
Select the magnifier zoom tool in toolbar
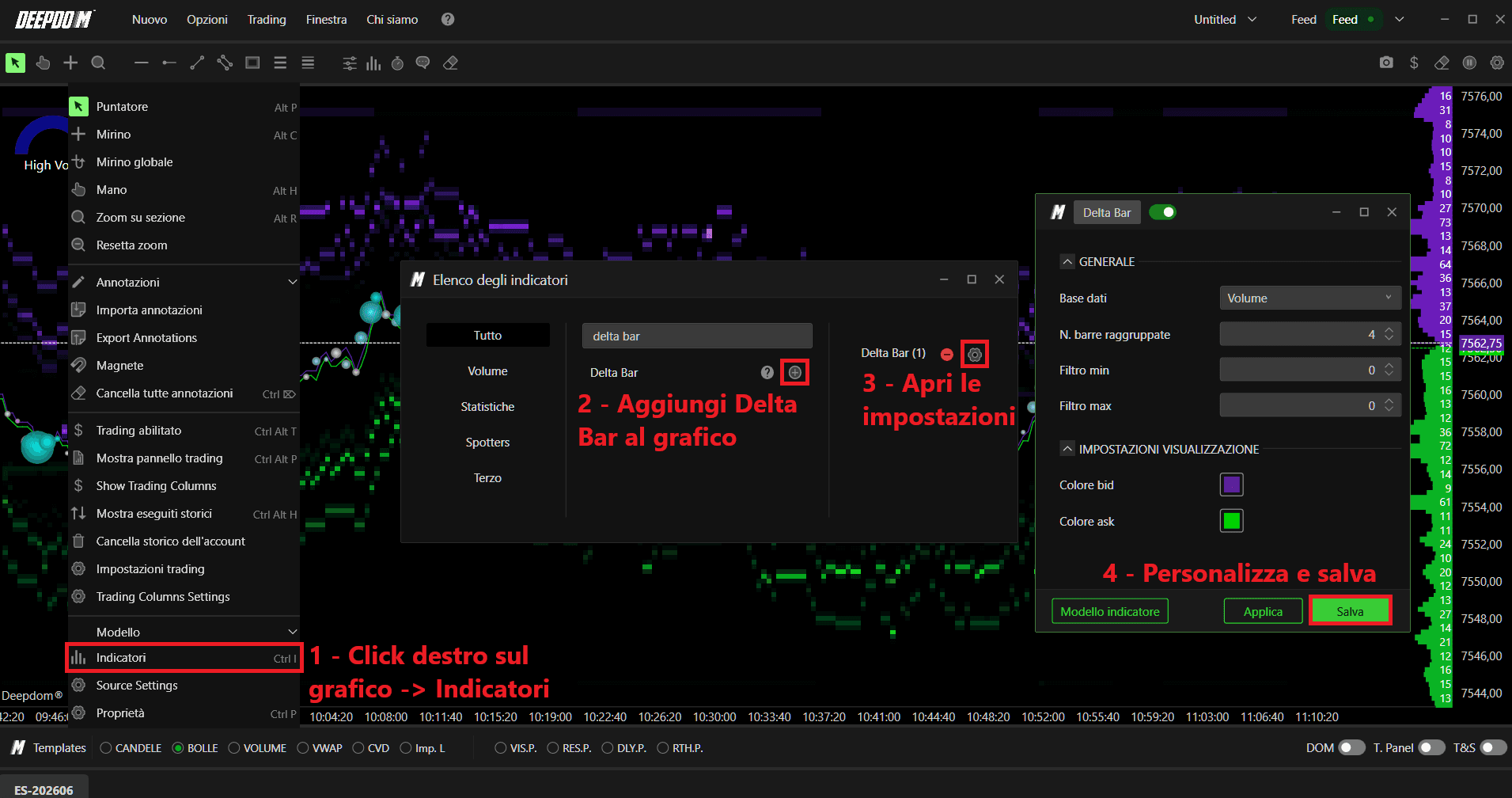pyautogui.click(x=98, y=63)
